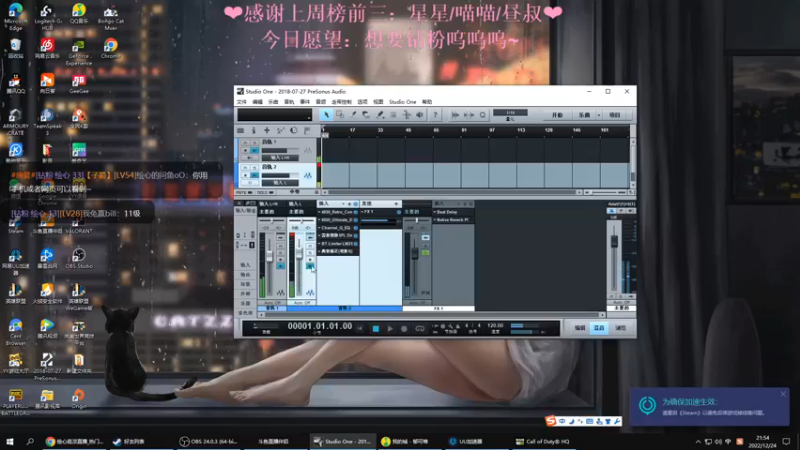
Task: Click the Stop button in transport
Action: (376, 329)
